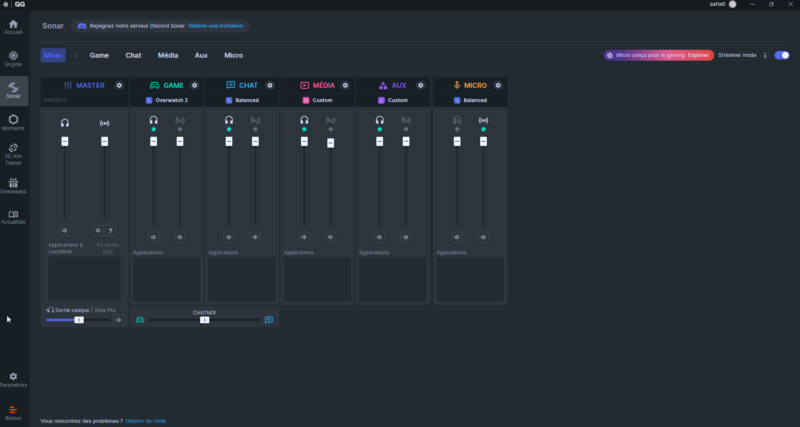Screen dimensions: 800x427
Task: Select the Micro tab
Action: coord(233,55)
